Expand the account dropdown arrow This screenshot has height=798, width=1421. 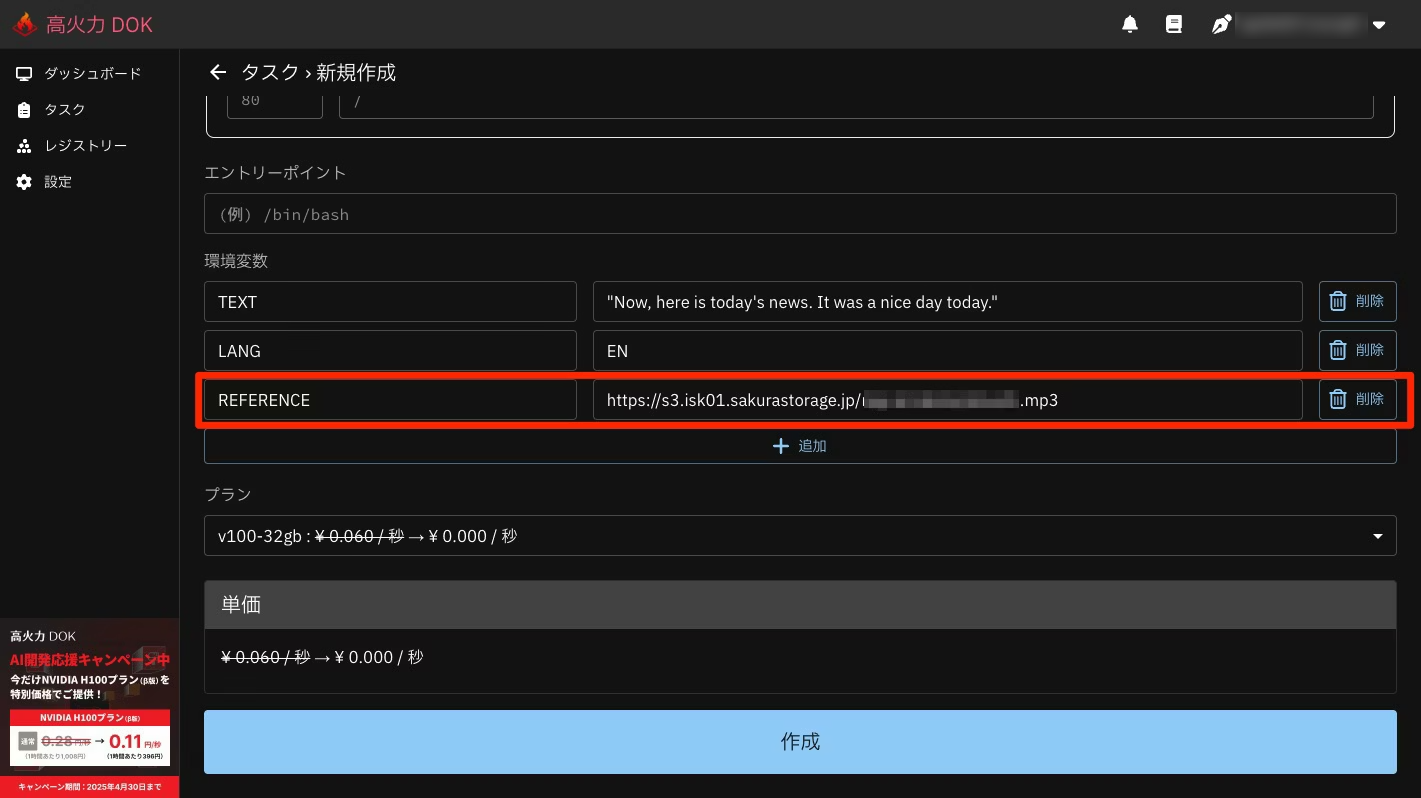click(x=1380, y=25)
